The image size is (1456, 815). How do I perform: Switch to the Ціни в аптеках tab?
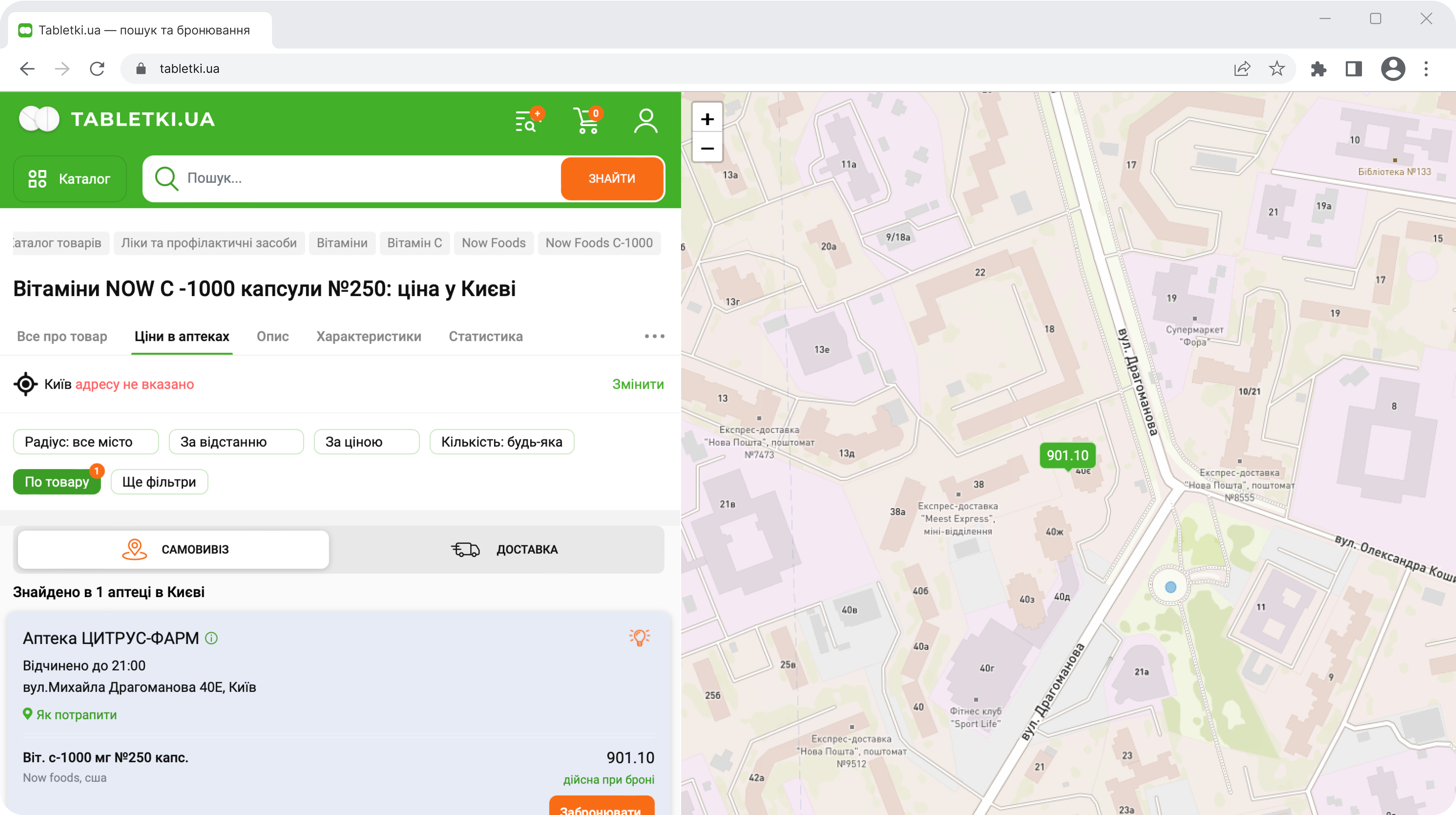pyautogui.click(x=181, y=337)
